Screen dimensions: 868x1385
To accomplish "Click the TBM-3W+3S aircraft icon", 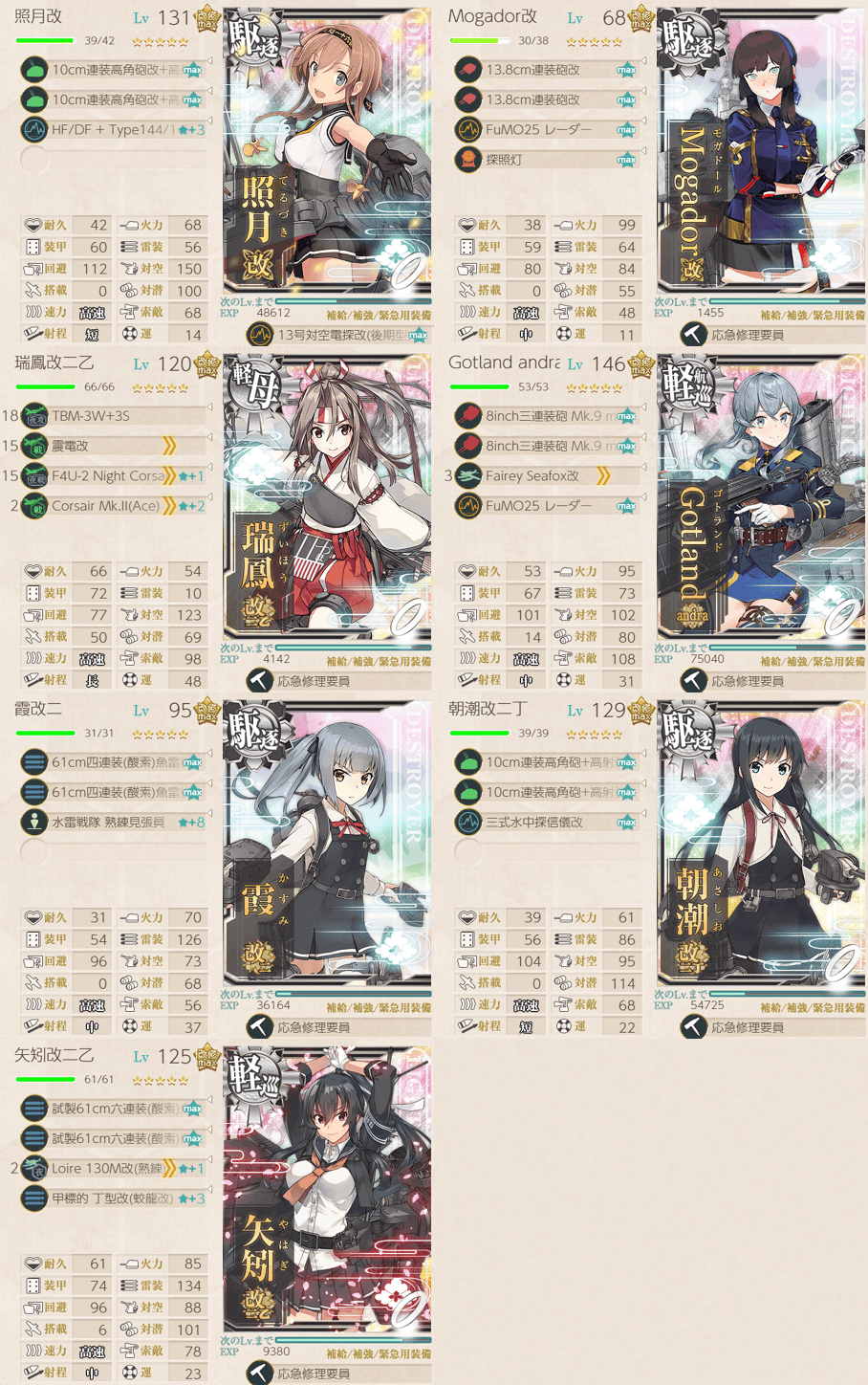I will pos(34,416).
